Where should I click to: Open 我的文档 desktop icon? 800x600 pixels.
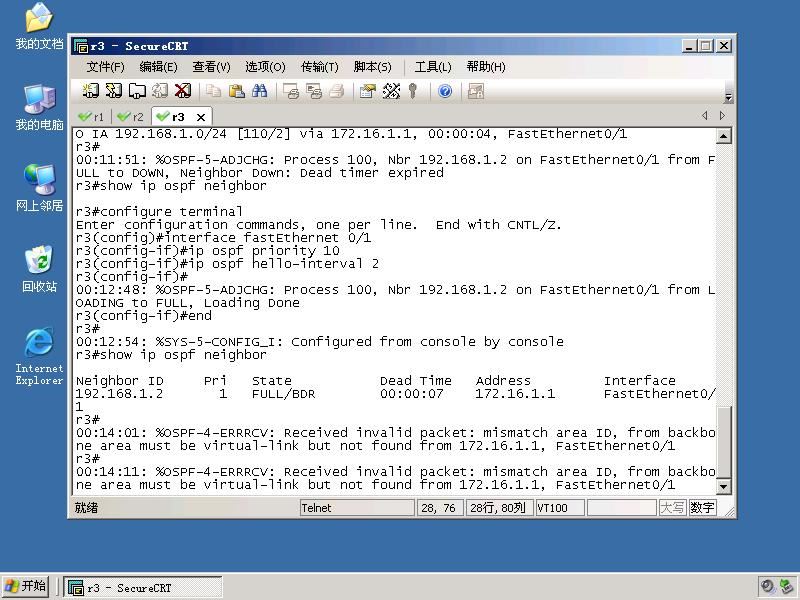[39, 27]
